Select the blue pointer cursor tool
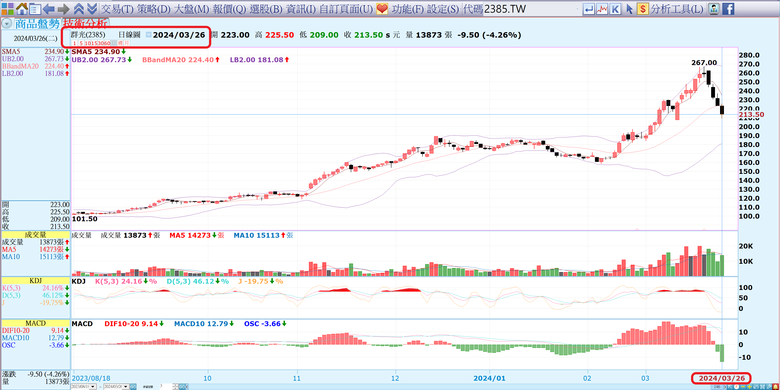This screenshot has width=780, height=390. pos(629,8)
